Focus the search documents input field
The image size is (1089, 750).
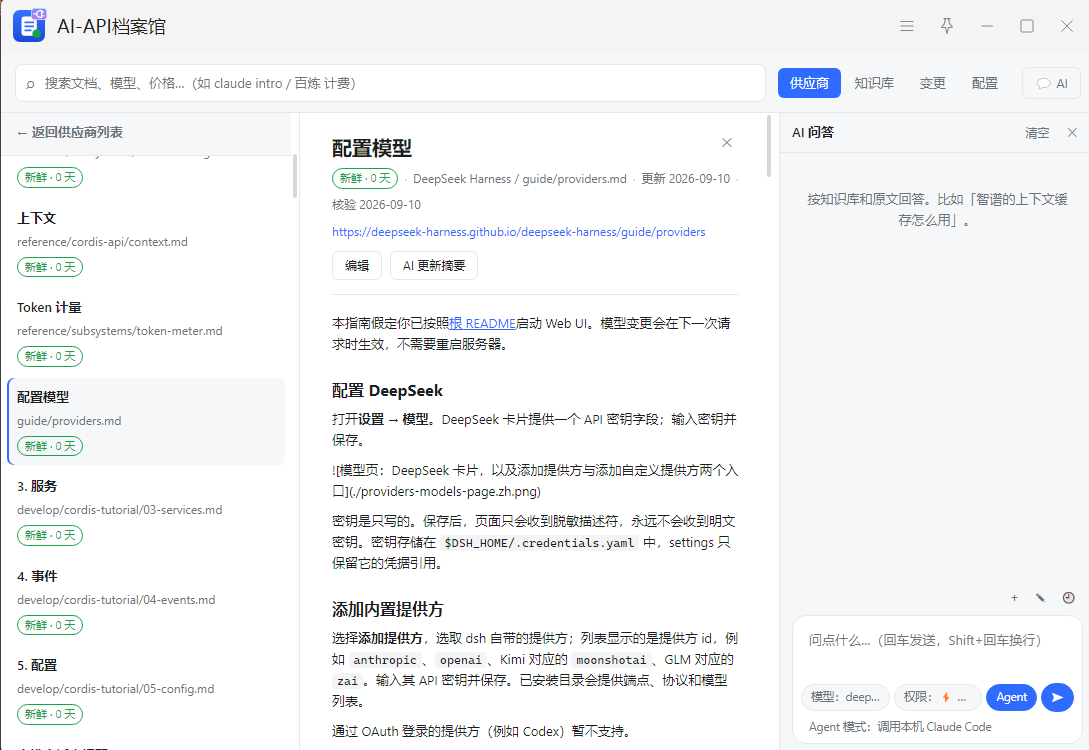(390, 83)
